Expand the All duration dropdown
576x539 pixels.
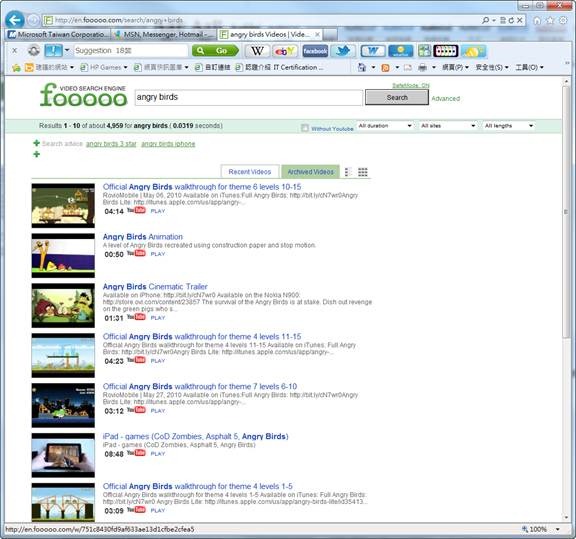tap(385, 126)
